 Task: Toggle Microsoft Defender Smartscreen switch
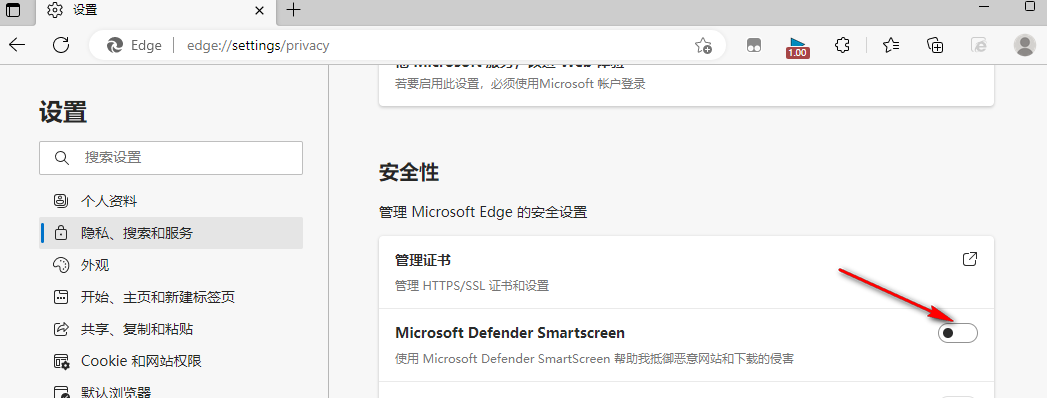(x=958, y=333)
